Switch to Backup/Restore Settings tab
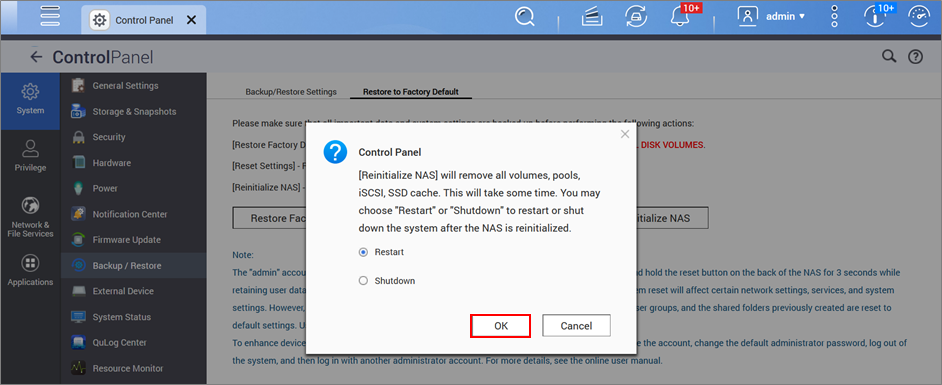The image size is (942, 385). point(291,92)
